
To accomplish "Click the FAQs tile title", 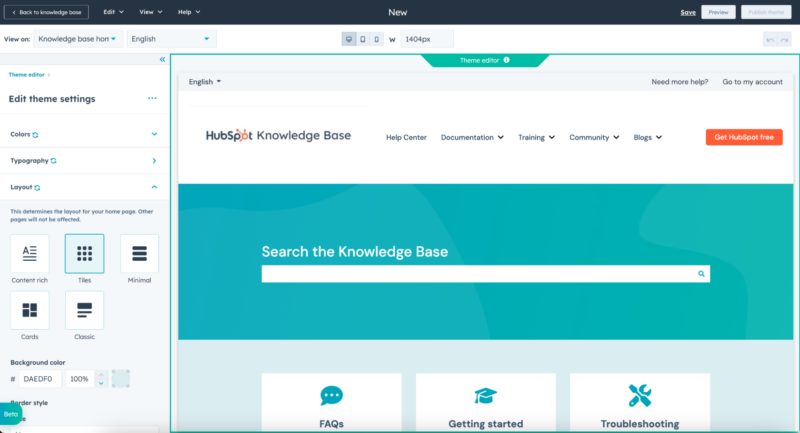I will (x=332, y=424).
